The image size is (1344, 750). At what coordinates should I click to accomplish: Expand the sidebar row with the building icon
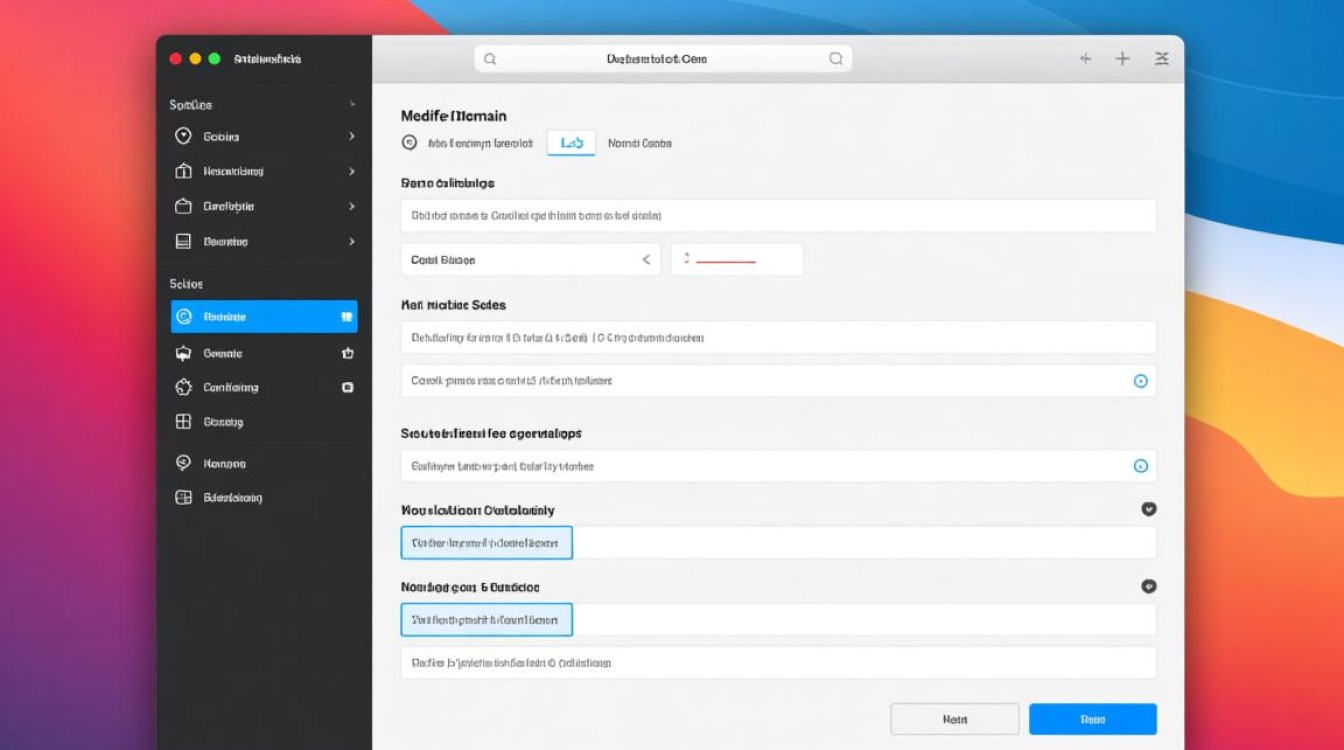(x=351, y=171)
